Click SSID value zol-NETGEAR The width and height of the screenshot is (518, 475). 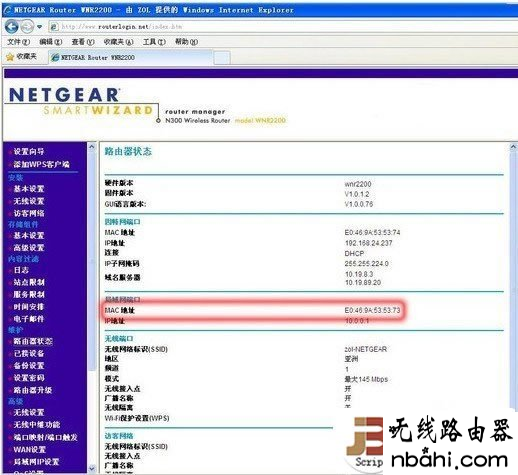click(366, 349)
